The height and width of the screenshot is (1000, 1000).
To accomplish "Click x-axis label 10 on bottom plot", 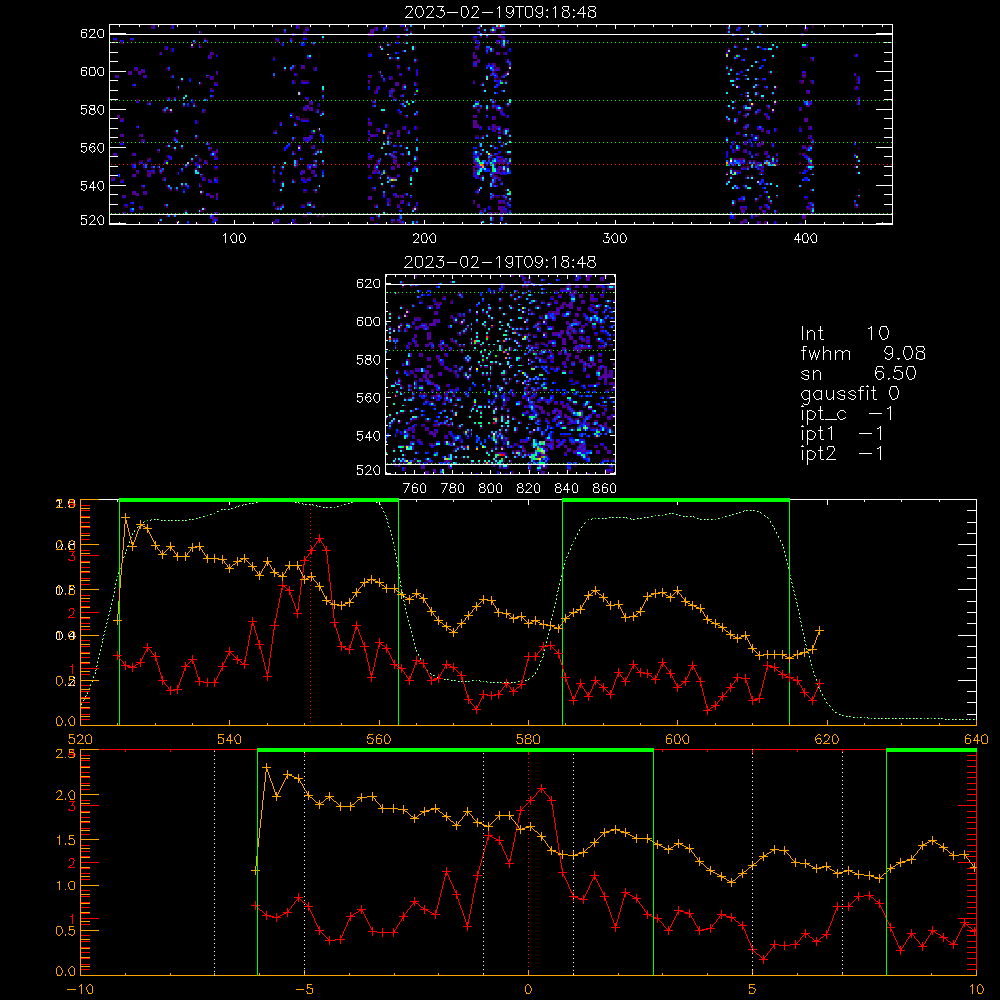I will point(976,990).
